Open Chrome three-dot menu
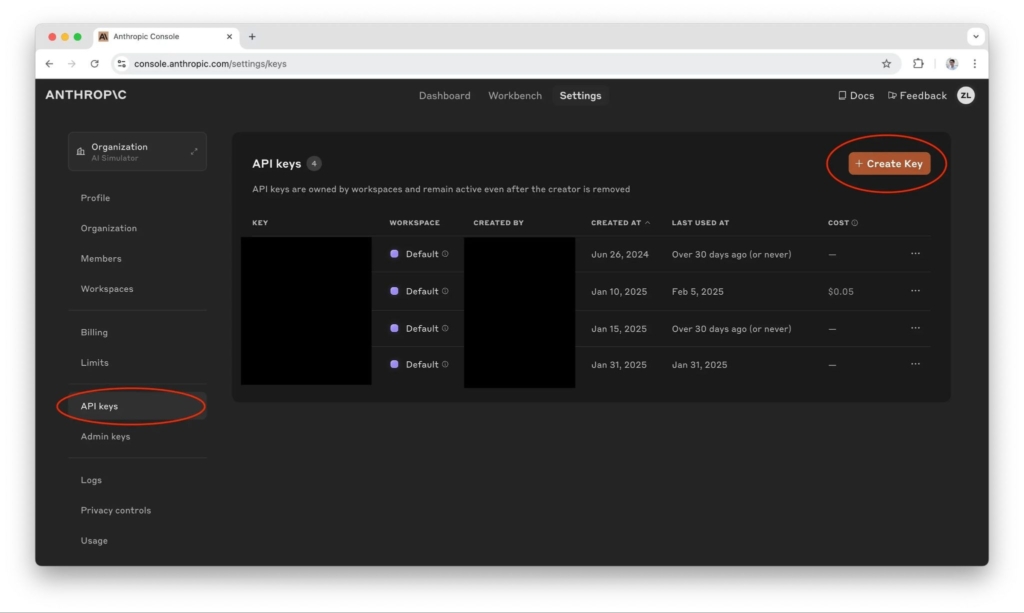This screenshot has height=613, width=1024. (x=975, y=64)
